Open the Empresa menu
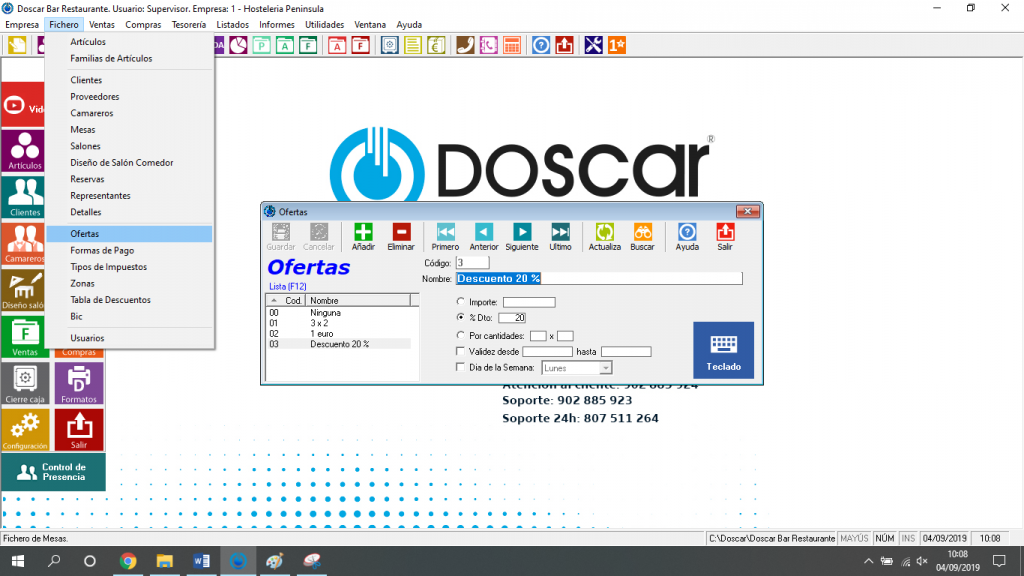Image resolution: width=1024 pixels, height=576 pixels. click(x=22, y=25)
